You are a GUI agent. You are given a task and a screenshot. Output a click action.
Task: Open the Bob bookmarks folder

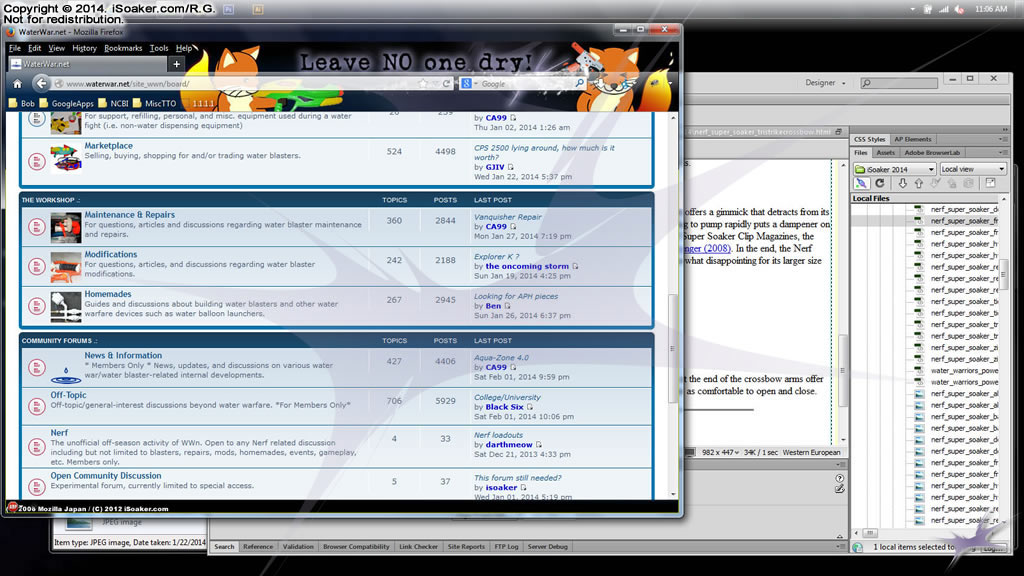(22, 103)
